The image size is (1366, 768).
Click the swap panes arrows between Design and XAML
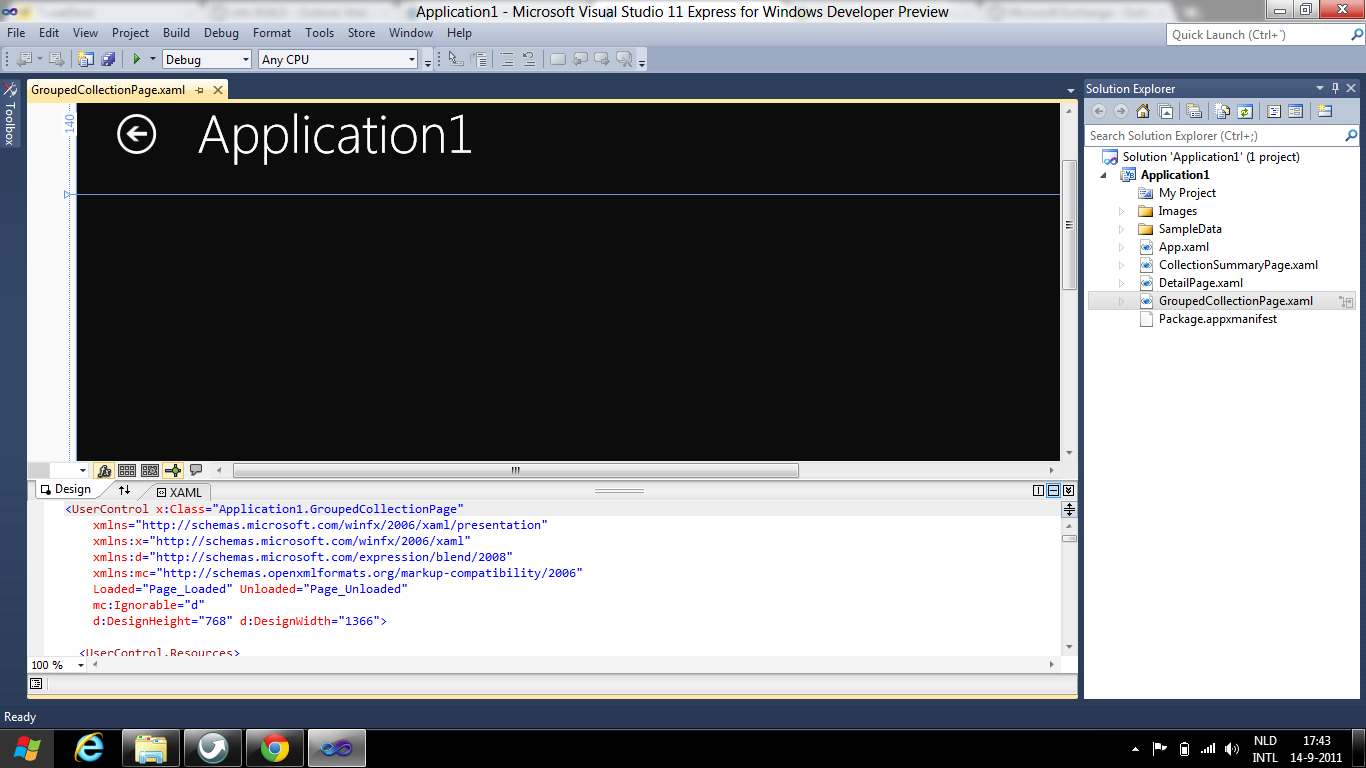(x=124, y=490)
